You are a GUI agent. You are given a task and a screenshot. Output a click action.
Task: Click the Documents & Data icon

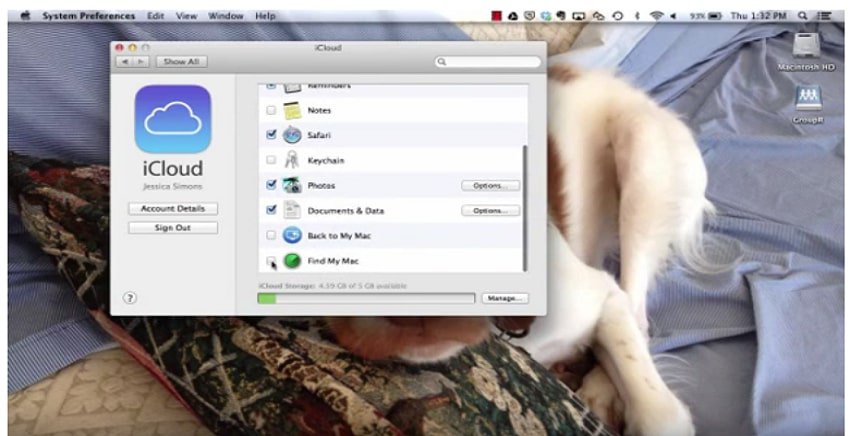[292, 210]
